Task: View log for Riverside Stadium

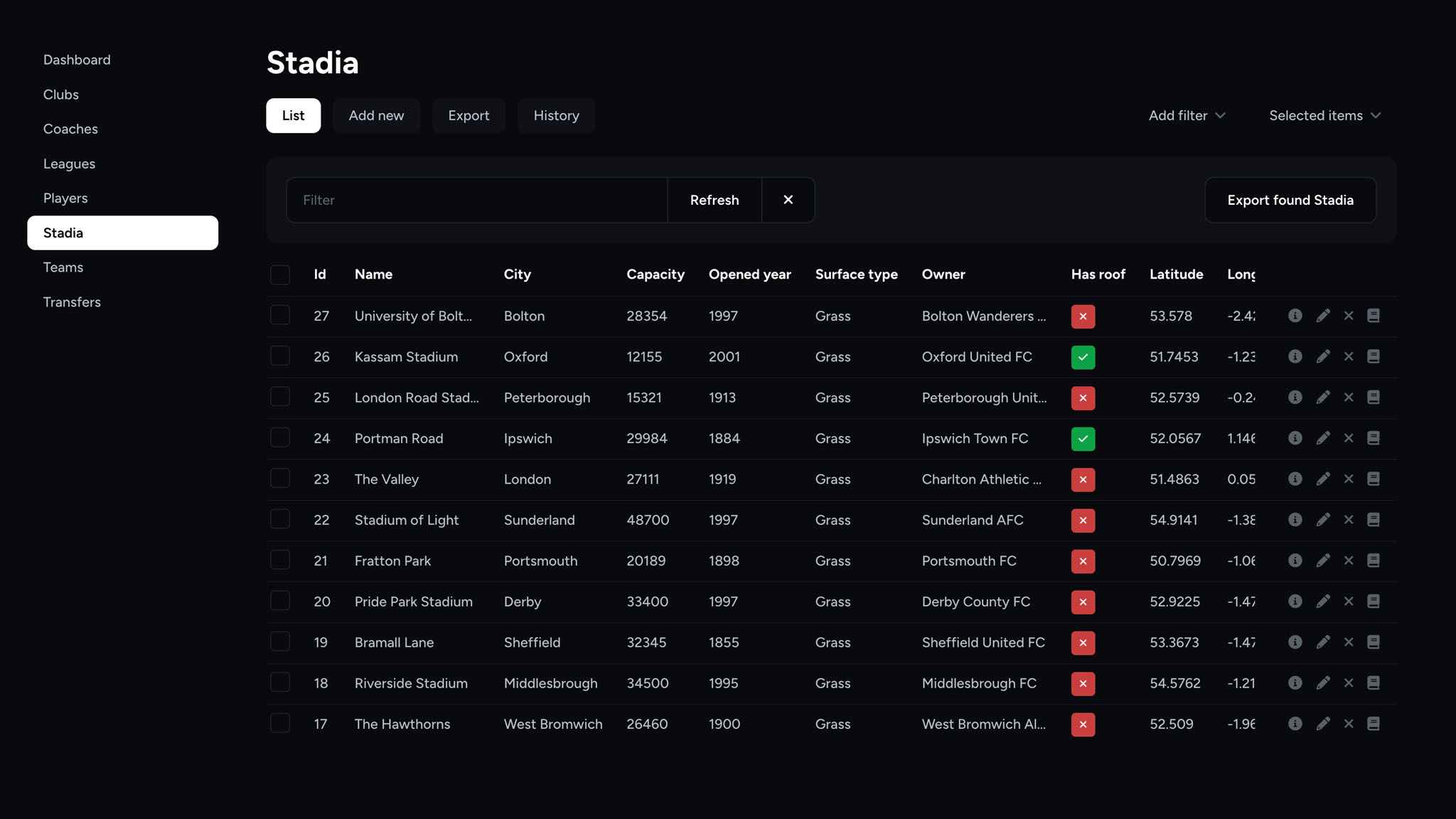Action: 1374,682
